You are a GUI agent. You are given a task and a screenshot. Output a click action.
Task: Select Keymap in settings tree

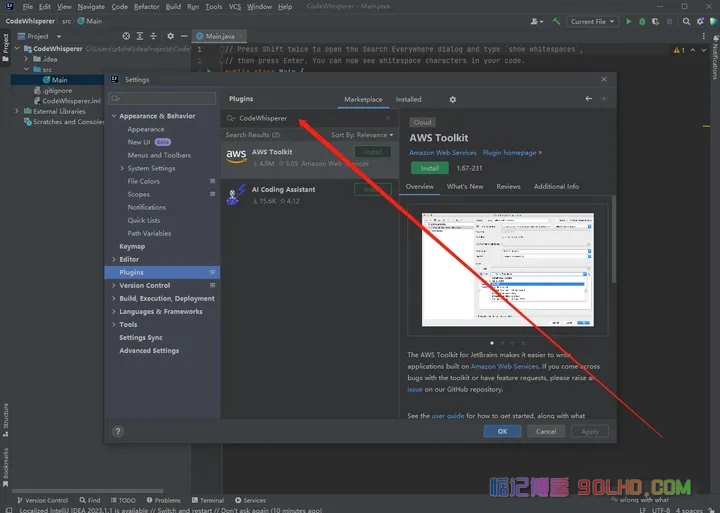pos(132,246)
